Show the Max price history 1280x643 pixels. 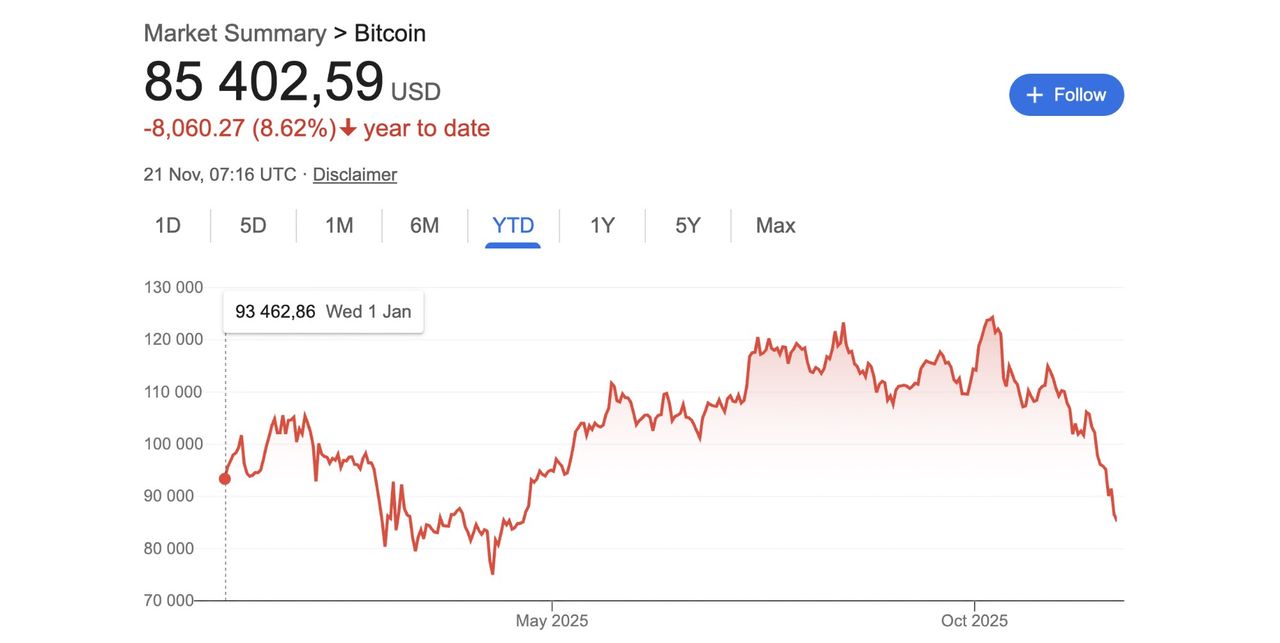(775, 225)
